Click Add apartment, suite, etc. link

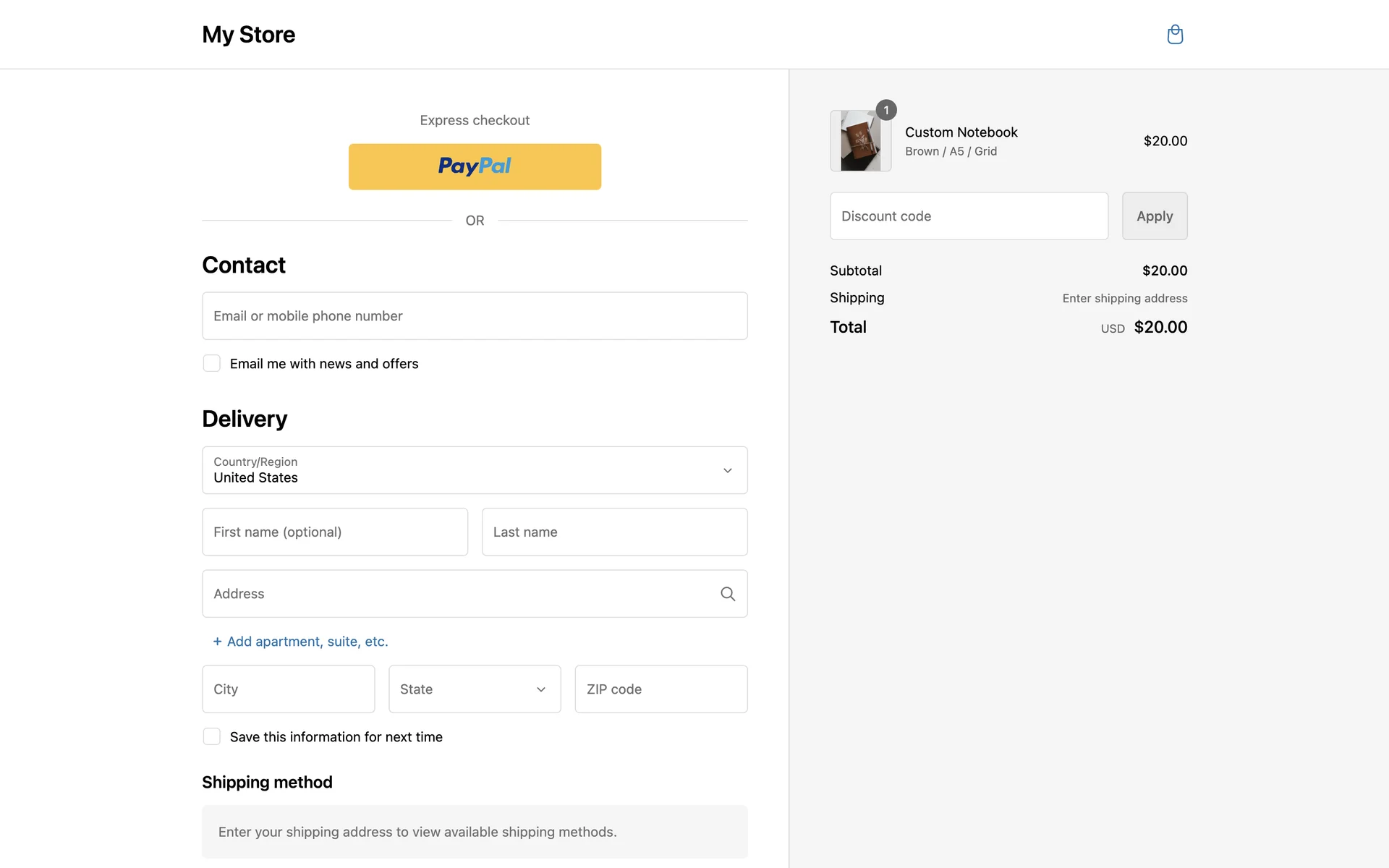pos(307,642)
